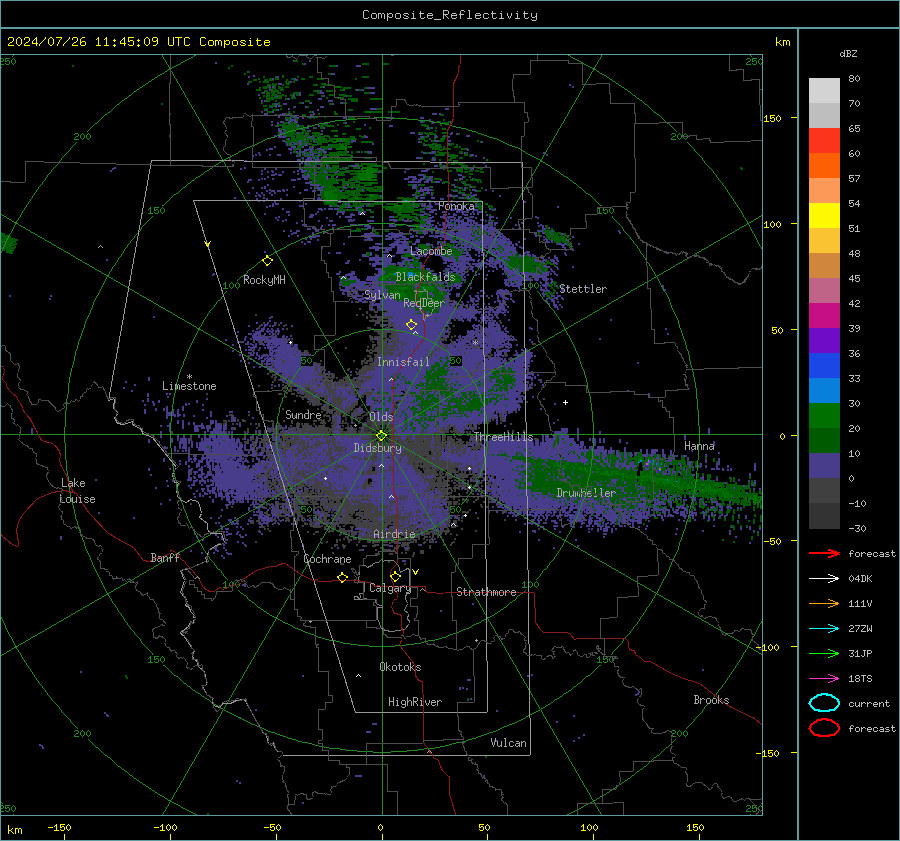This screenshot has width=900, height=841.
Task: Select the ThreeHills city label
Action: tap(503, 437)
